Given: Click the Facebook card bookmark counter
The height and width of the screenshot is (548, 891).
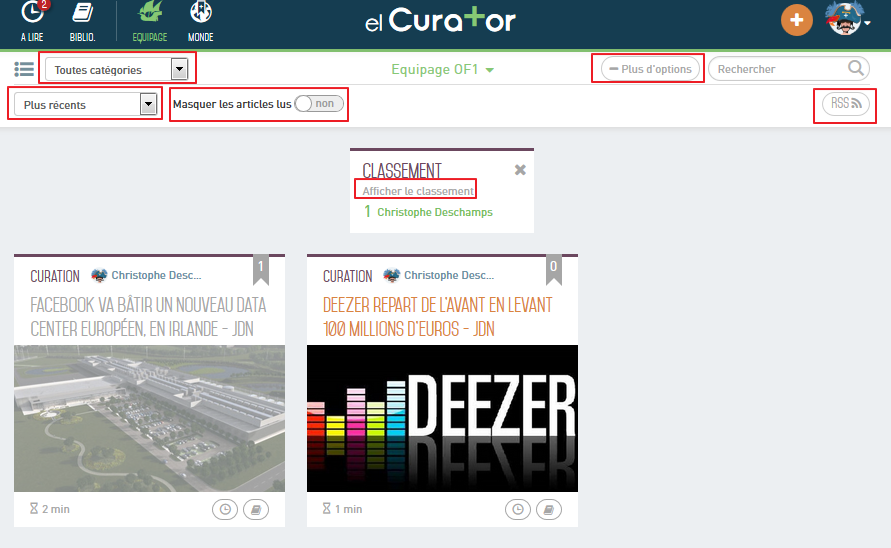Looking at the screenshot, I should pos(261,269).
